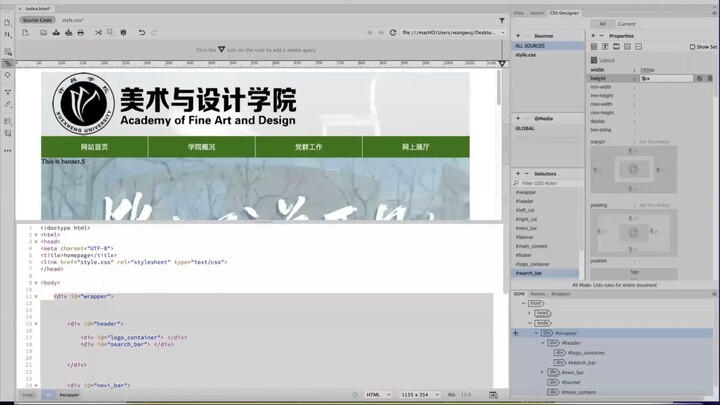Screen dimensions: 720x405
Task: Switch CSS Designer to Current mode
Action: [626, 23]
